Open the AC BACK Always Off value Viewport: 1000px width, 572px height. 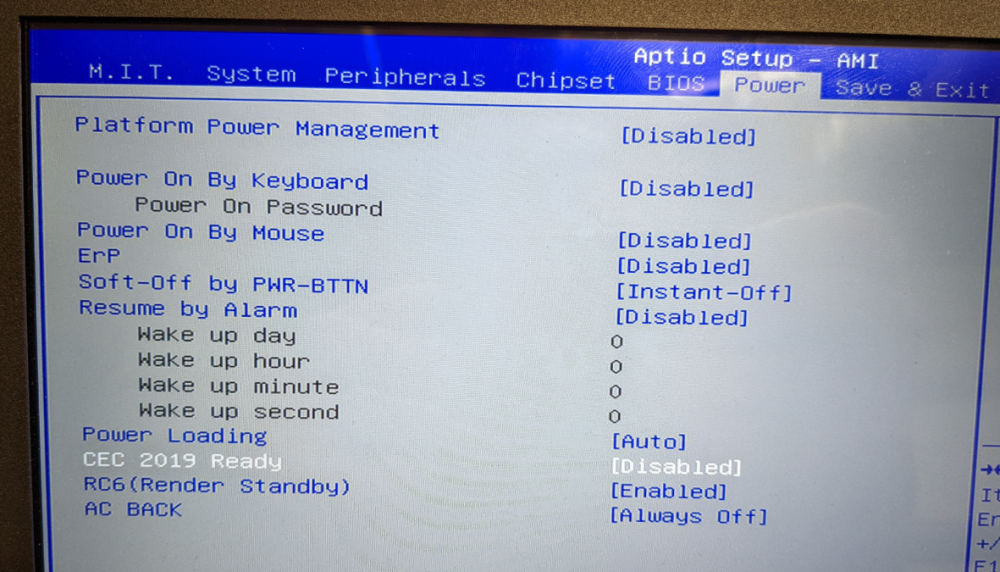(x=688, y=516)
